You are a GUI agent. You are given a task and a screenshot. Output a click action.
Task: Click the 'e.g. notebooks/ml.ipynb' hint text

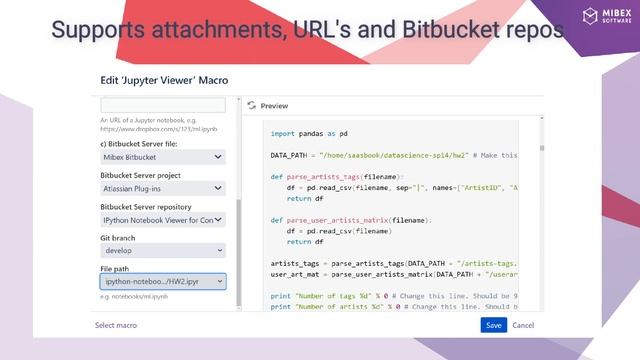134,297
